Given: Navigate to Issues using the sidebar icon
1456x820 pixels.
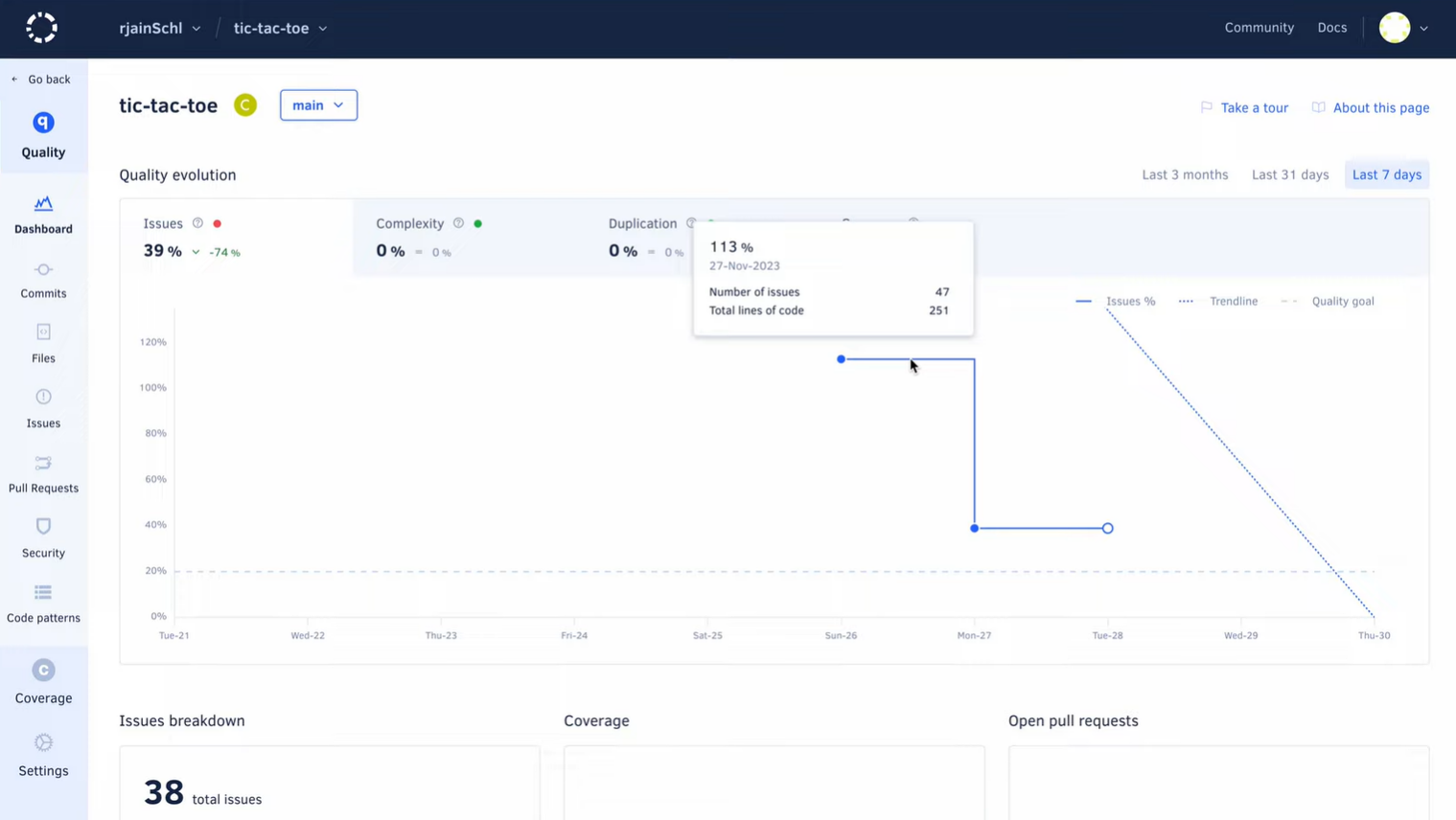Looking at the screenshot, I should click(43, 409).
